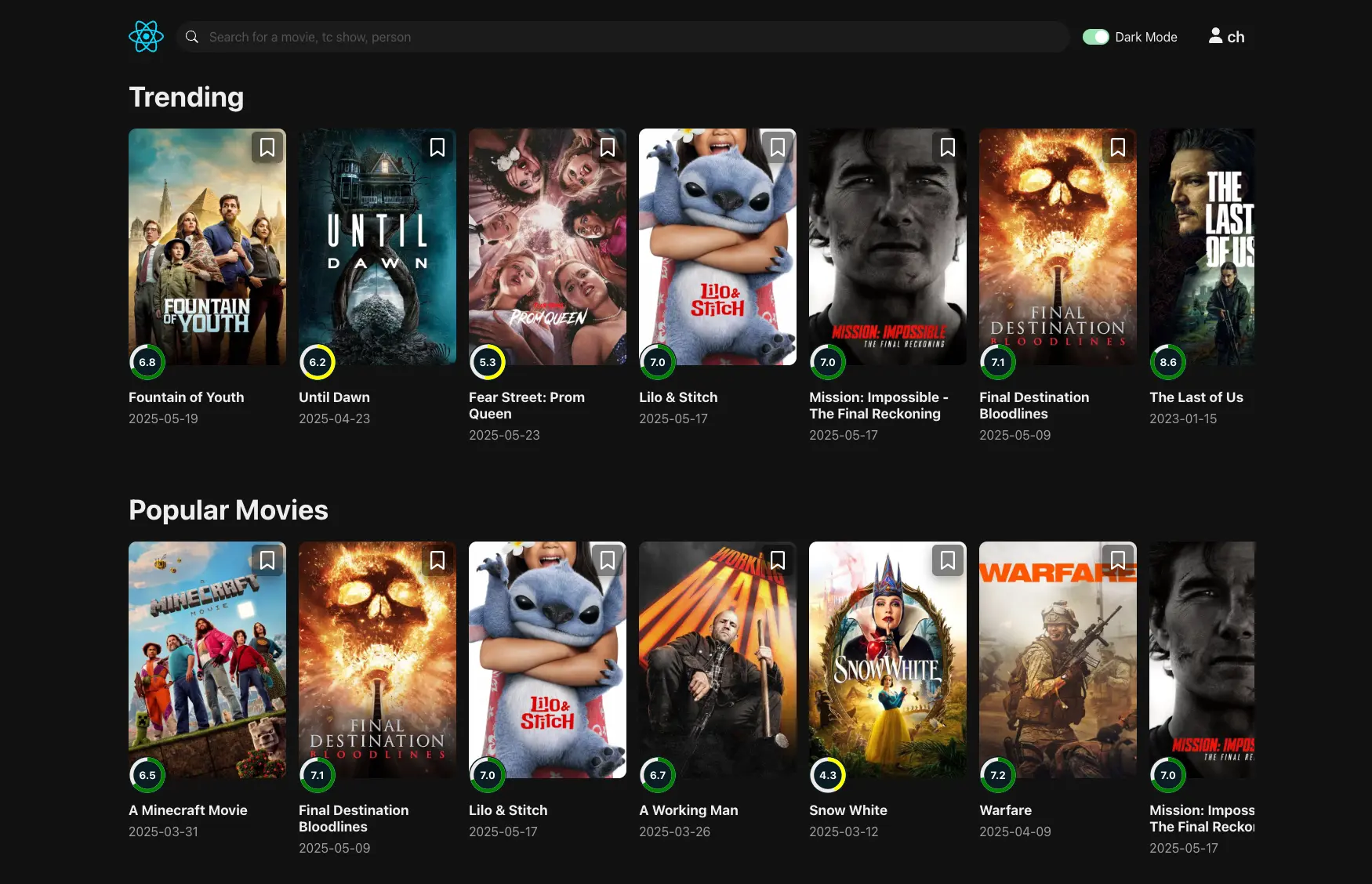The height and width of the screenshot is (884, 1372).
Task: Click Fear Street: Prom Queen title
Action: point(527,405)
